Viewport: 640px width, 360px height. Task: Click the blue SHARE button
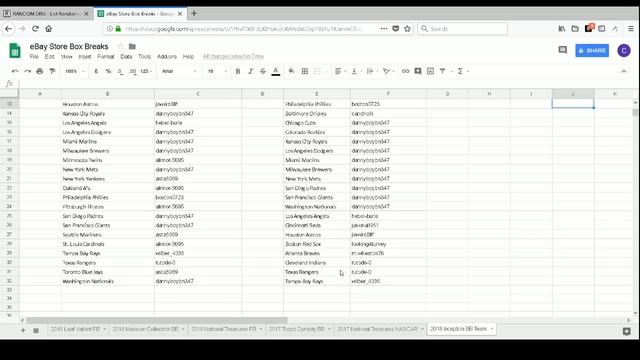pos(592,51)
